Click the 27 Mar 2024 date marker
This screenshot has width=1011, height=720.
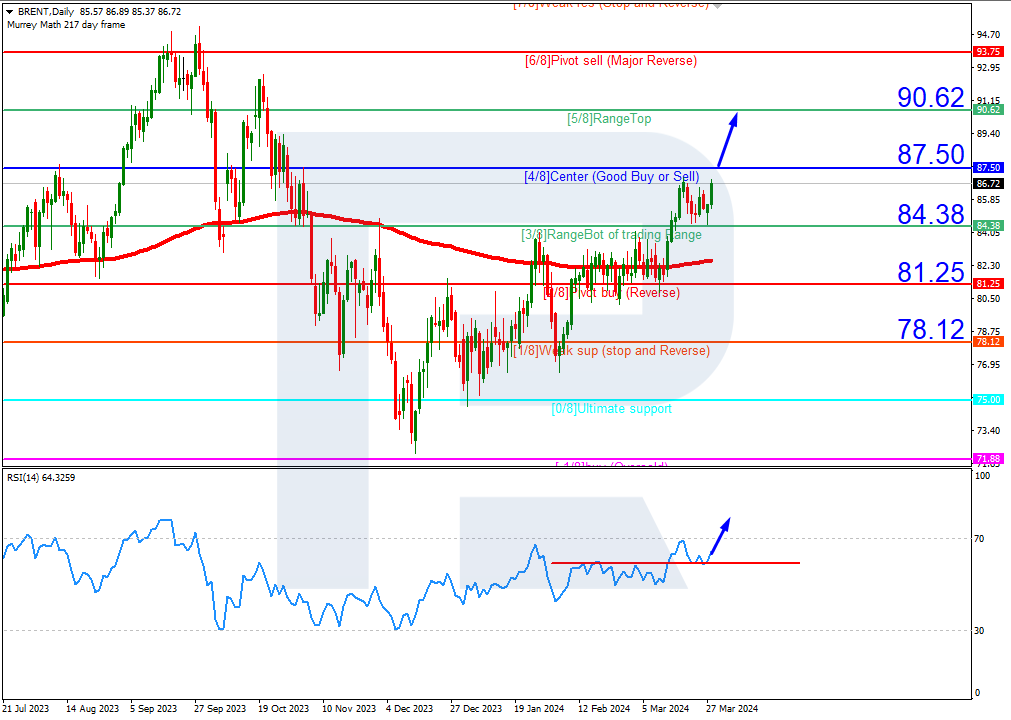click(x=732, y=708)
